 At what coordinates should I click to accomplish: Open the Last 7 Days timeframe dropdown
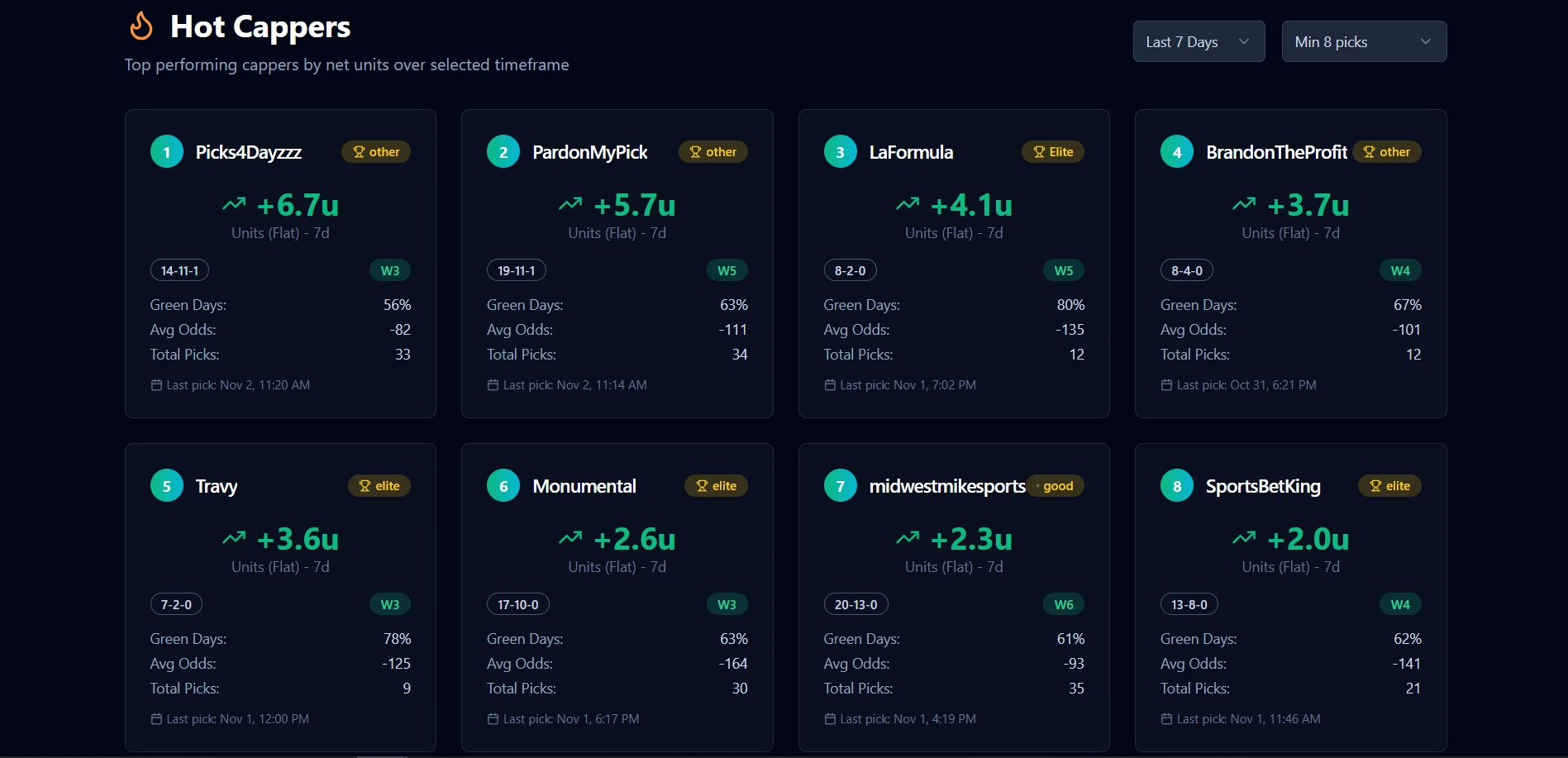point(1199,41)
